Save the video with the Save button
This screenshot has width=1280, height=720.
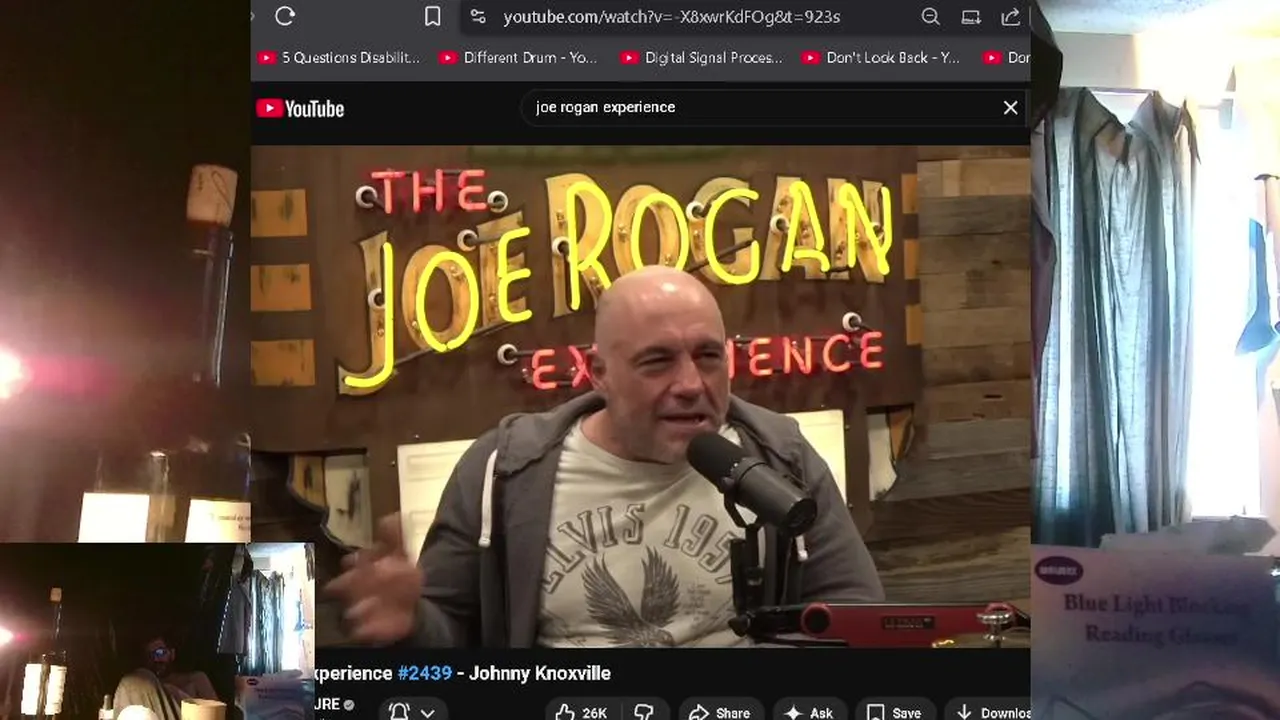click(x=893, y=712)
